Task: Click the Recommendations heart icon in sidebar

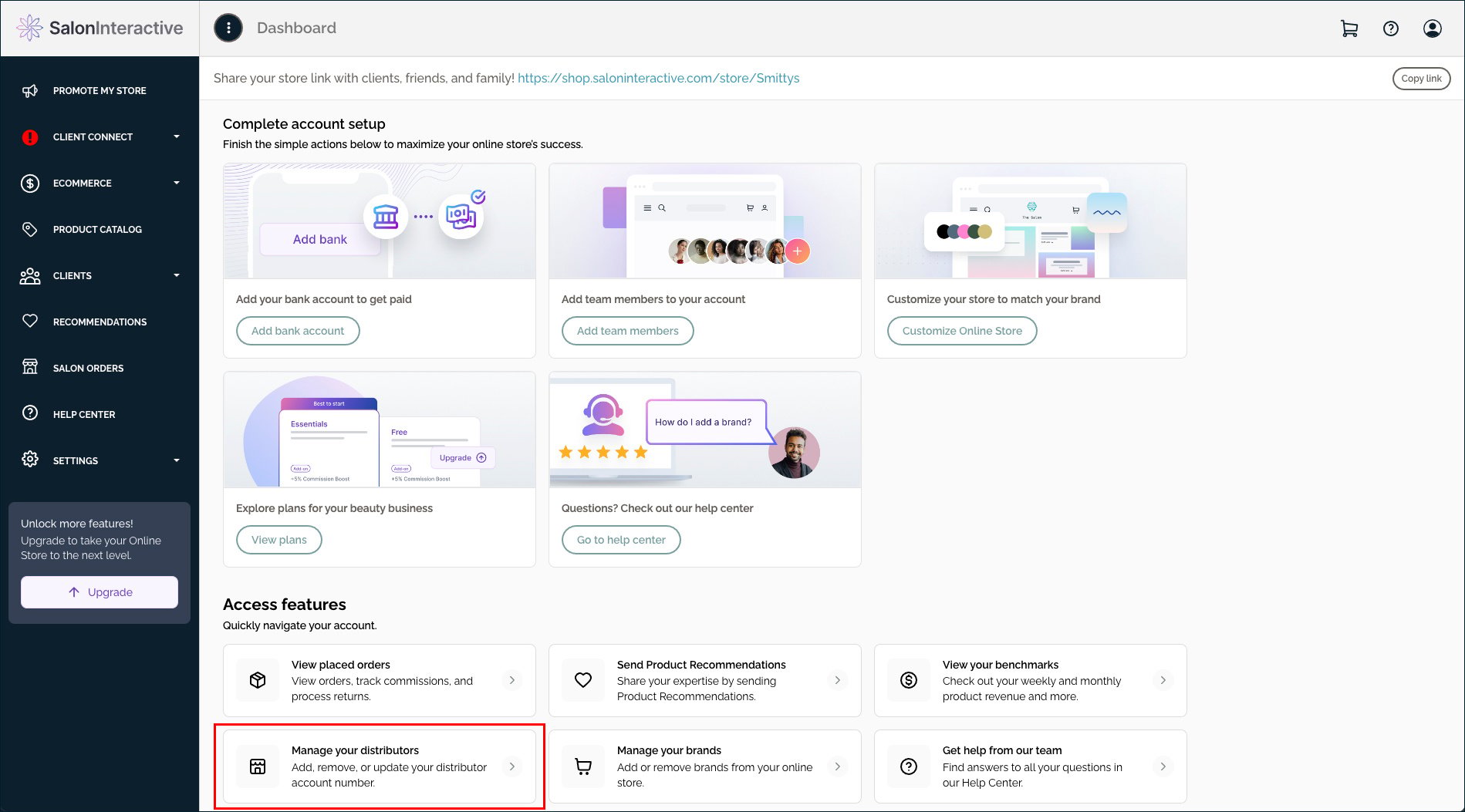Action: pyautogui.click(x=30, y=321)
